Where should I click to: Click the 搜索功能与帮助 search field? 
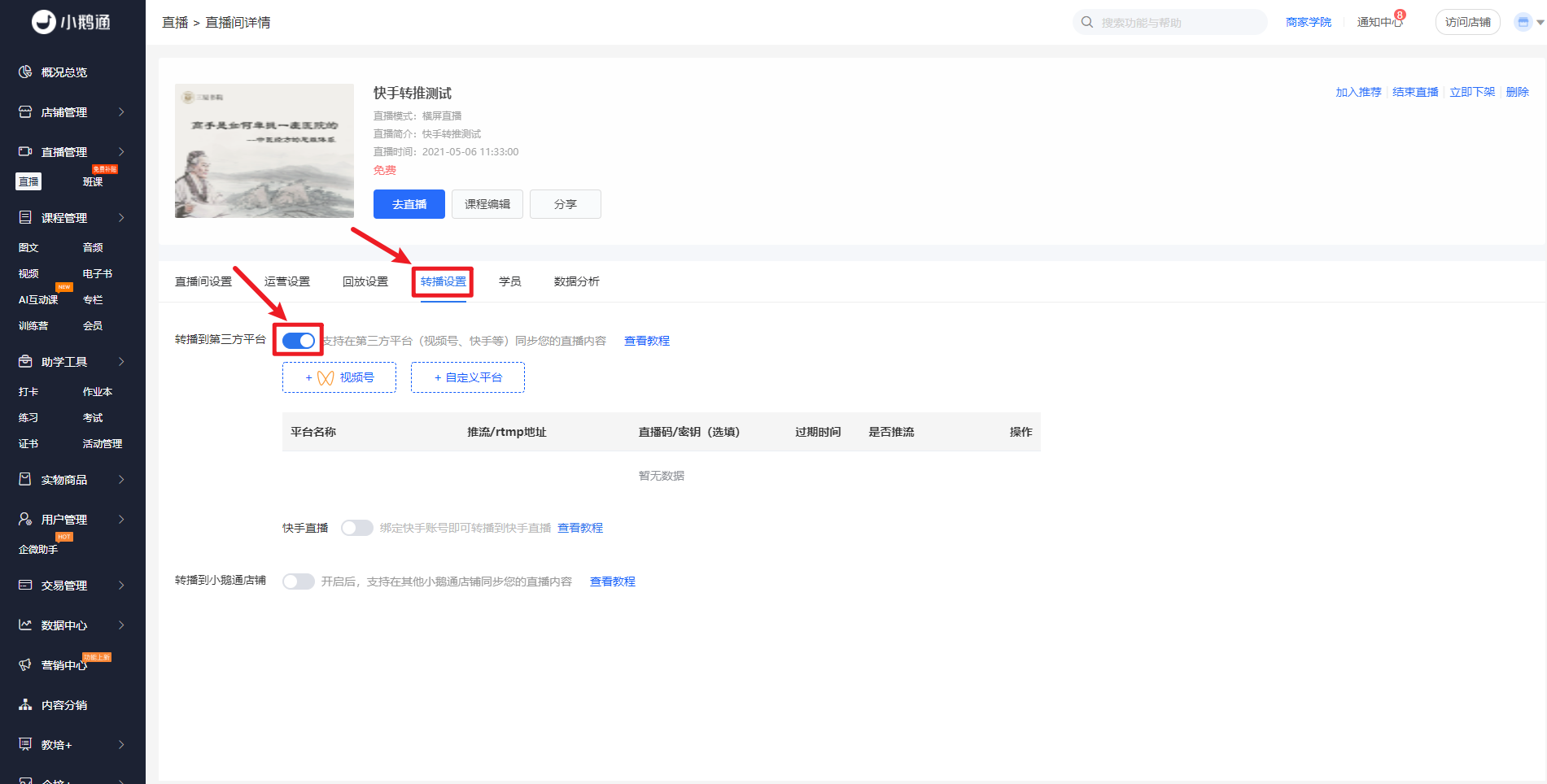click(x=1170, y=23)
